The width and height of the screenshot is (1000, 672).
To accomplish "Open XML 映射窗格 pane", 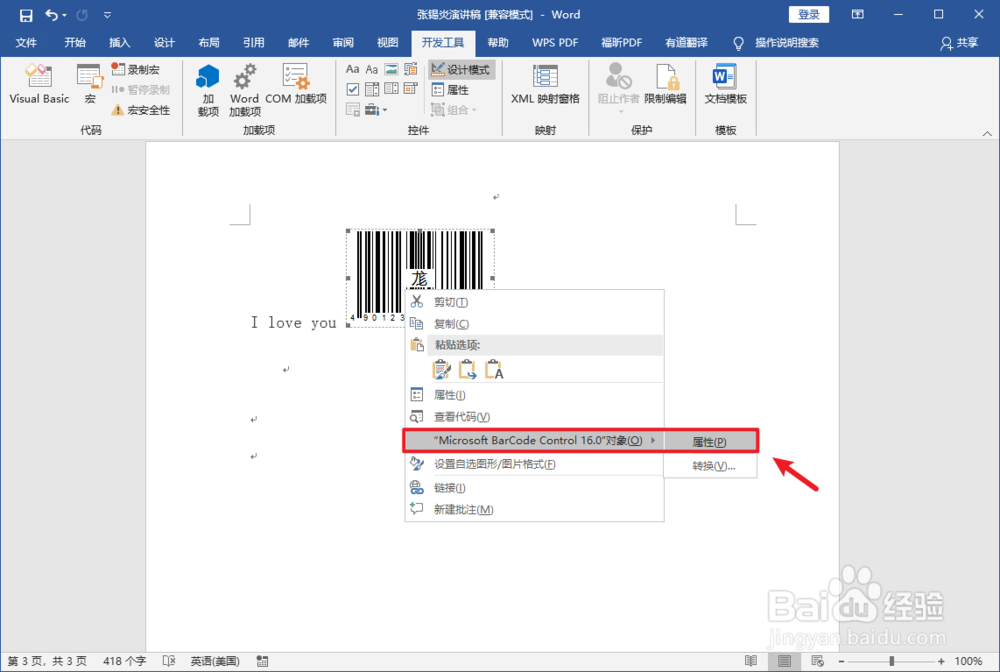I will coord(545,84).
